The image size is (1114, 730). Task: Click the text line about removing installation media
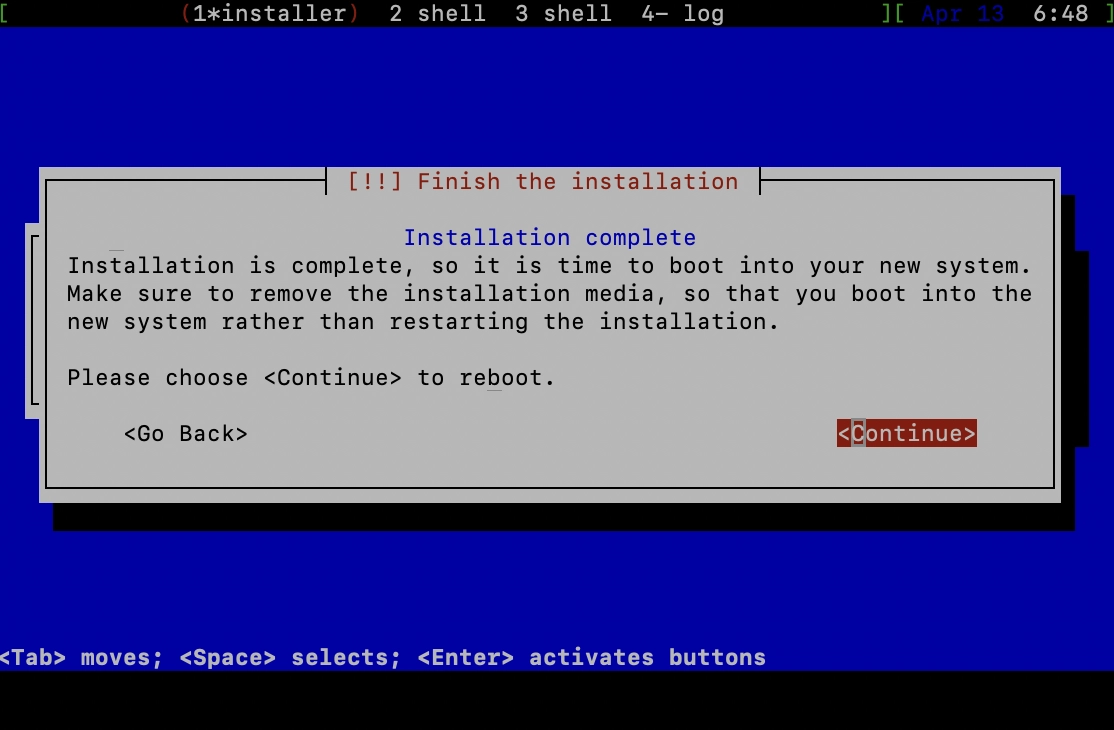(x=549, y=293)
